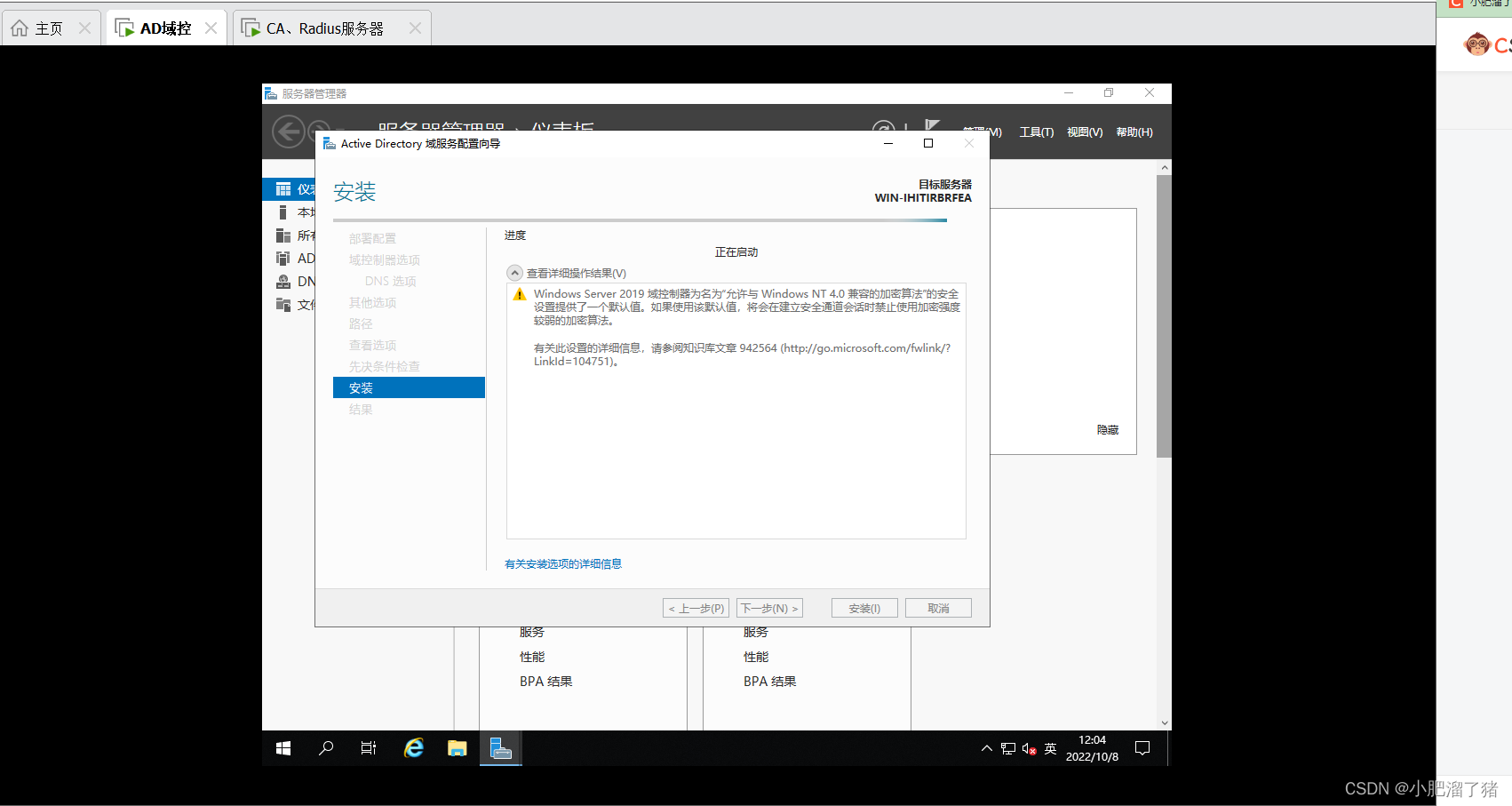The width and height of the screenshot is (1512, 806).
Task: Click the Server Manager vertical scrollbar thumb
Action: click(1164, 315)
